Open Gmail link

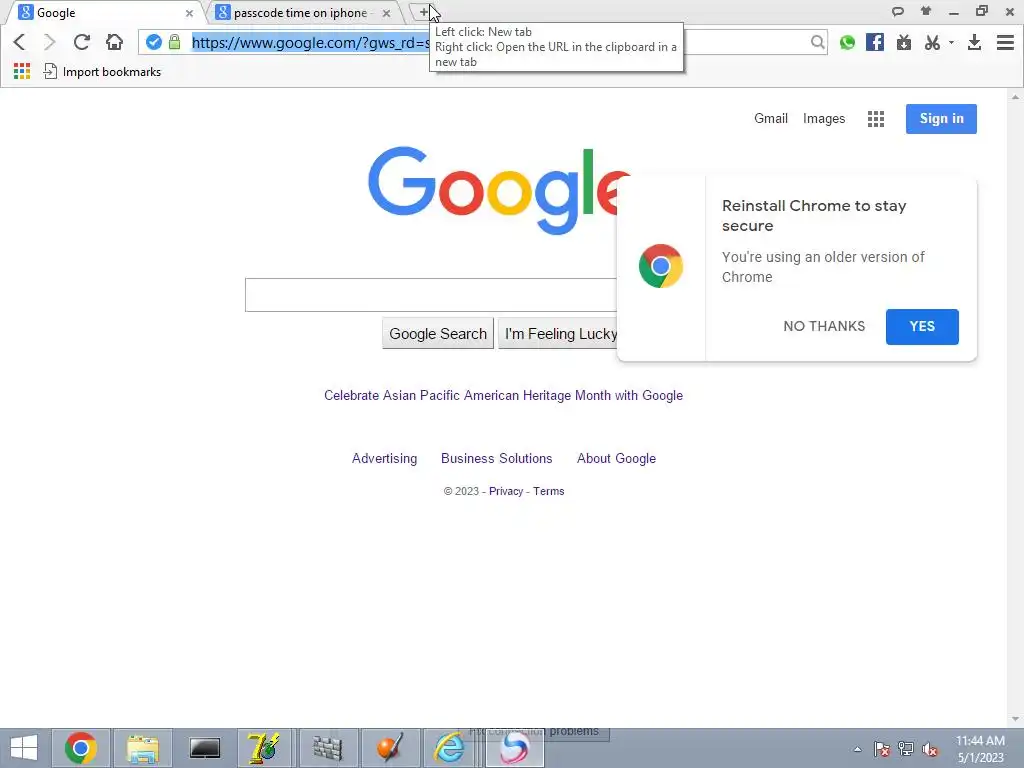(x=771, y=118)
